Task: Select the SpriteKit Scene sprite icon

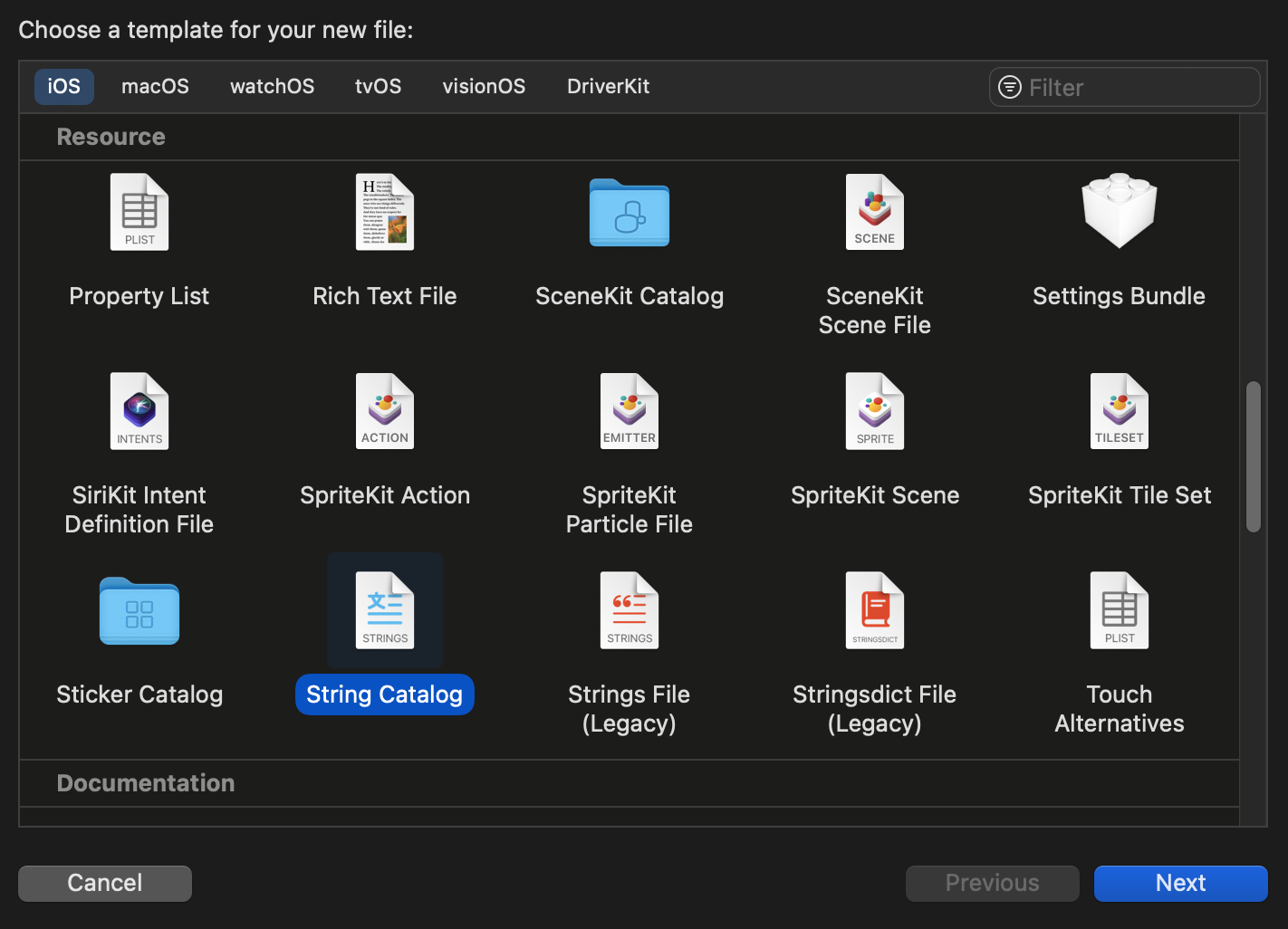Action: (x=875, y=411)
